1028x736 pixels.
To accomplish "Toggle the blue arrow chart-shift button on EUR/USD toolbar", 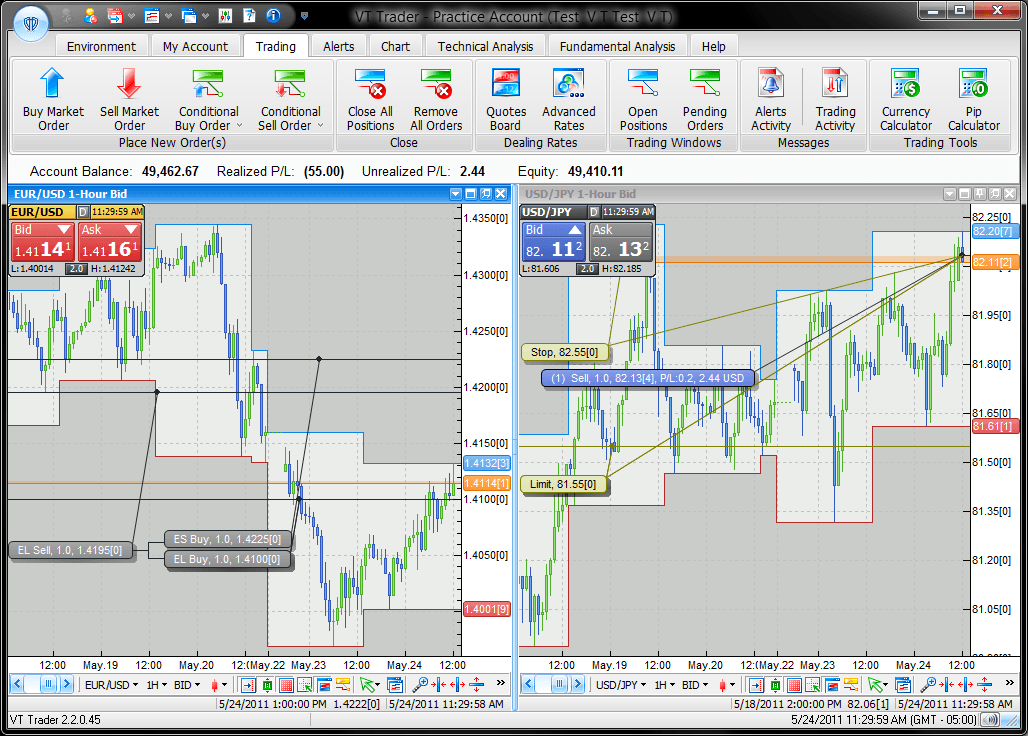I will click(248, 685).
